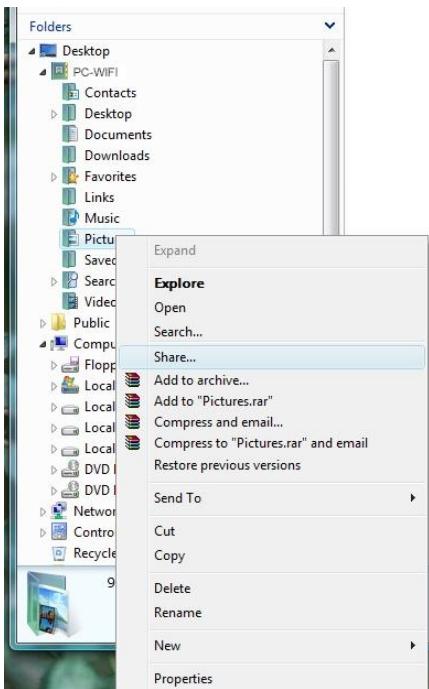Image resolution: width=429 pixels, height=689 pixels.
Task: Click the Control Panel icon
Action: [59, 532]
